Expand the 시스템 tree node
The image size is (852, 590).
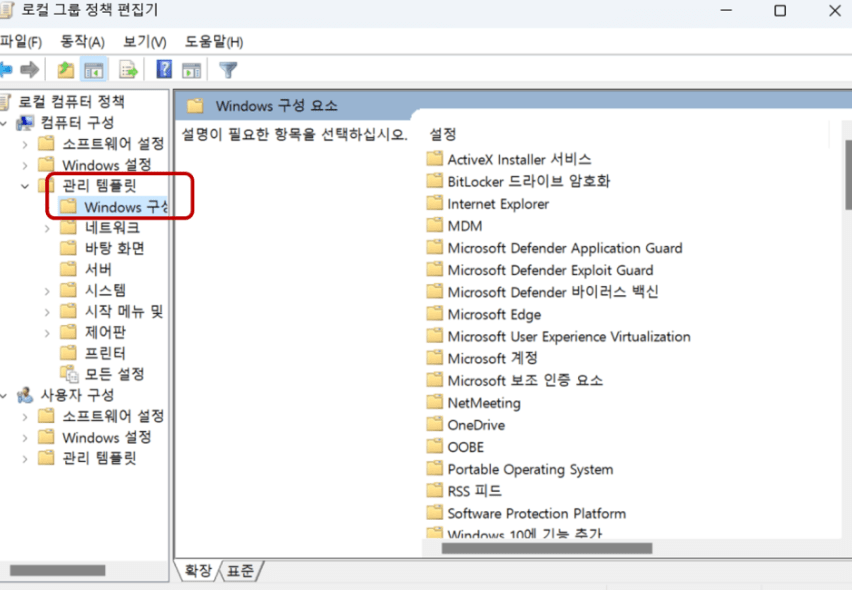(x=47, y=292)
